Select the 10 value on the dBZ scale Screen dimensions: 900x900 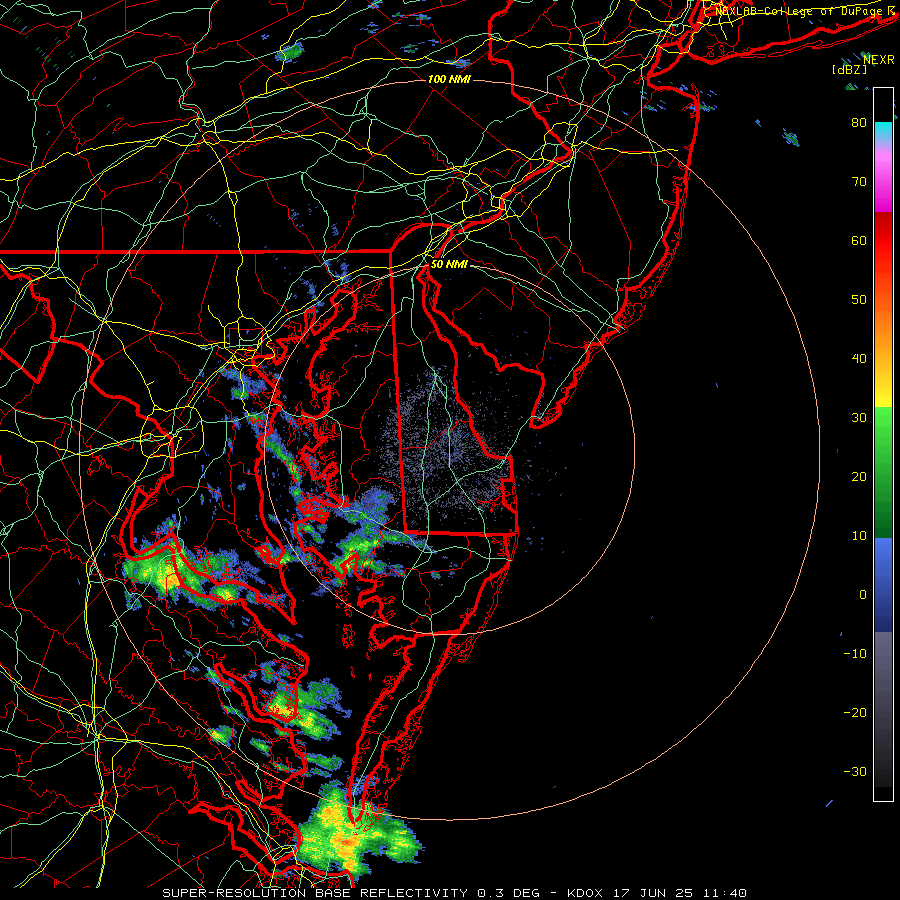tap(859, 536)
